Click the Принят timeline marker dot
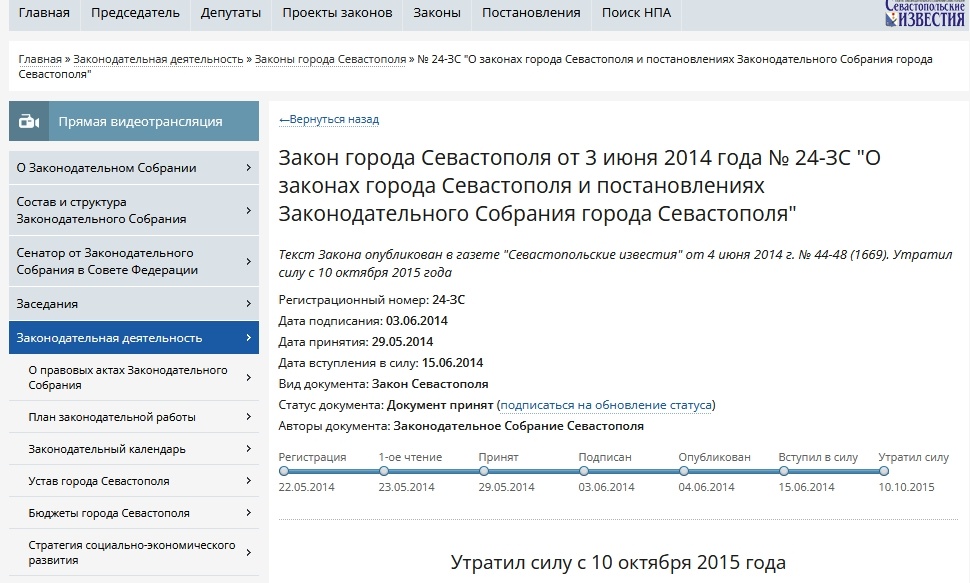Image resolution: width=970 pixels, height=583 pixels. pyautogui.click(x=484, y=471)
